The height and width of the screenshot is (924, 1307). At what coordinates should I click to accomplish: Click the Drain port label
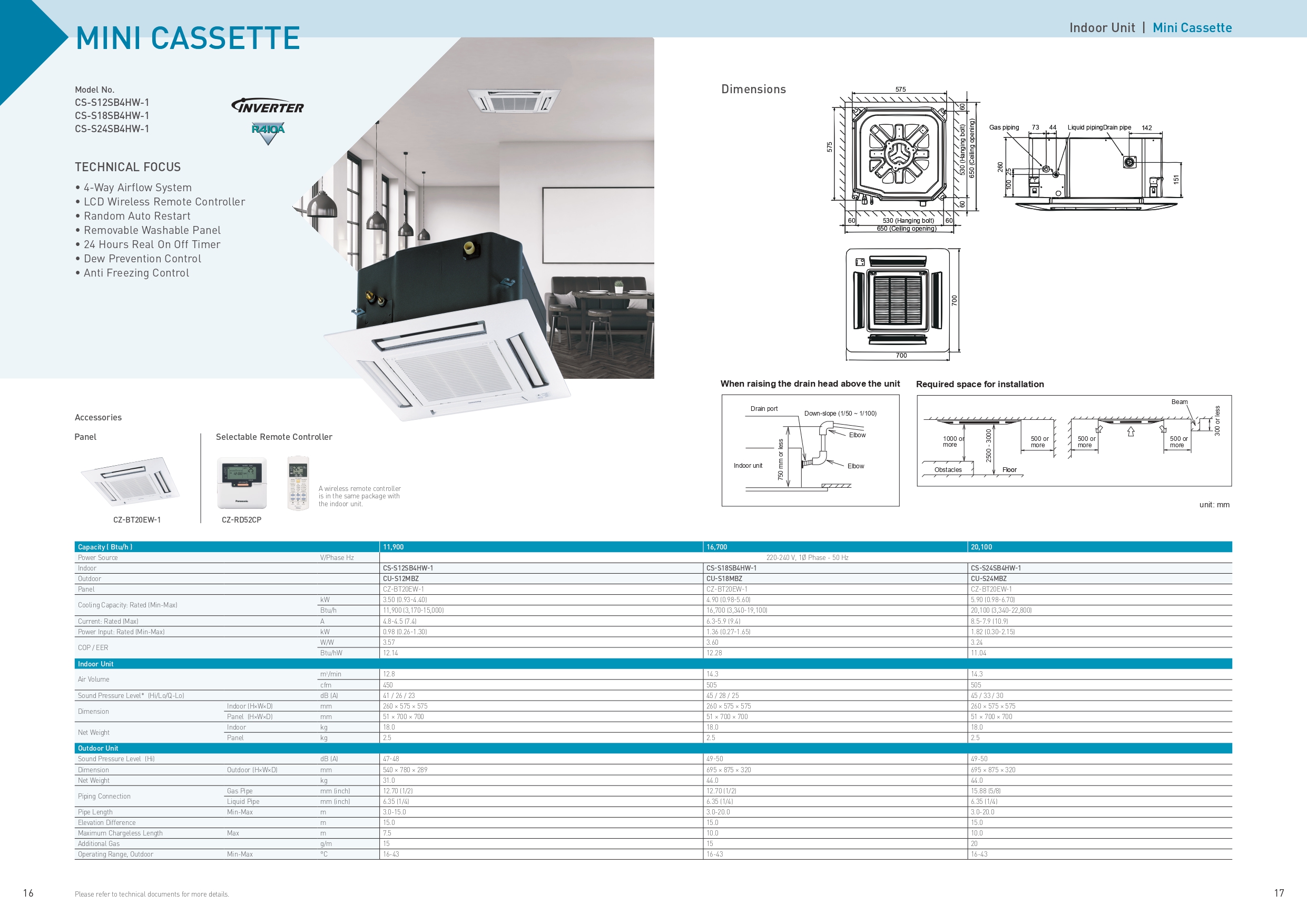pos(764,409)
